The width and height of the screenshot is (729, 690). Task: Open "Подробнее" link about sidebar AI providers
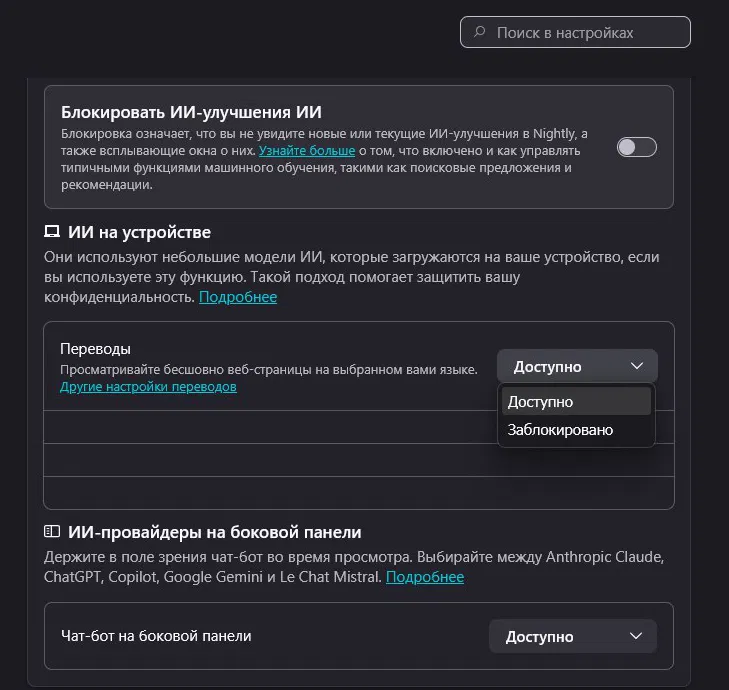coord(425,577)
